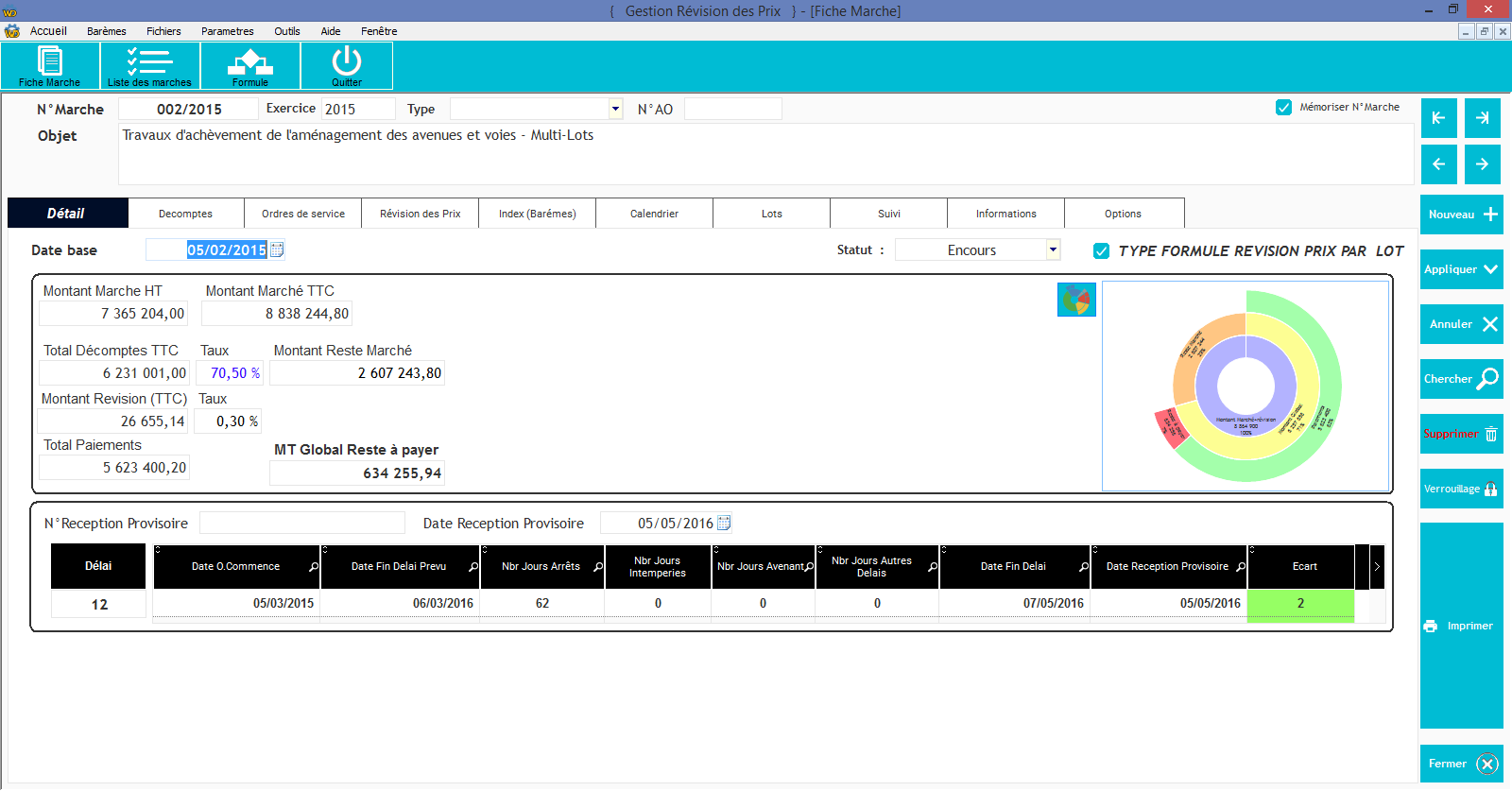
Task: Click the pie chart icon button
Action: (x=1076, y=301)
